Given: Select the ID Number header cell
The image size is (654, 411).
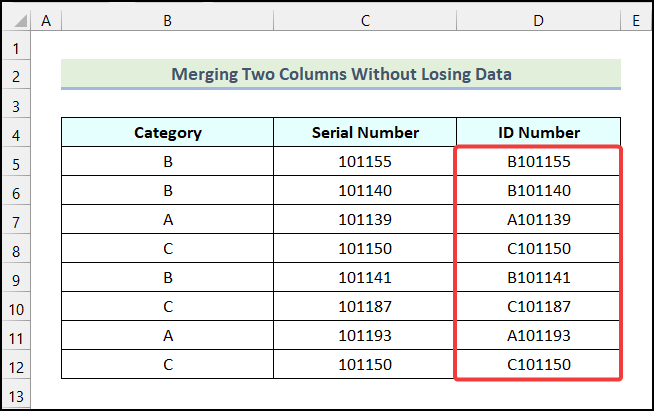Looking at the screenshot, I should pyautogui.click(x=538, y=132).
